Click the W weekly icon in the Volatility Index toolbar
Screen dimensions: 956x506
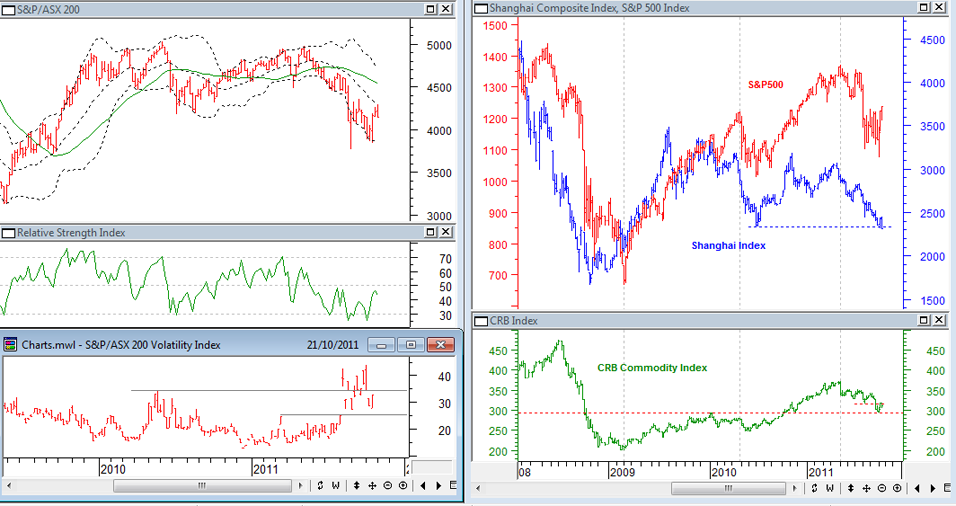point(335,486)
